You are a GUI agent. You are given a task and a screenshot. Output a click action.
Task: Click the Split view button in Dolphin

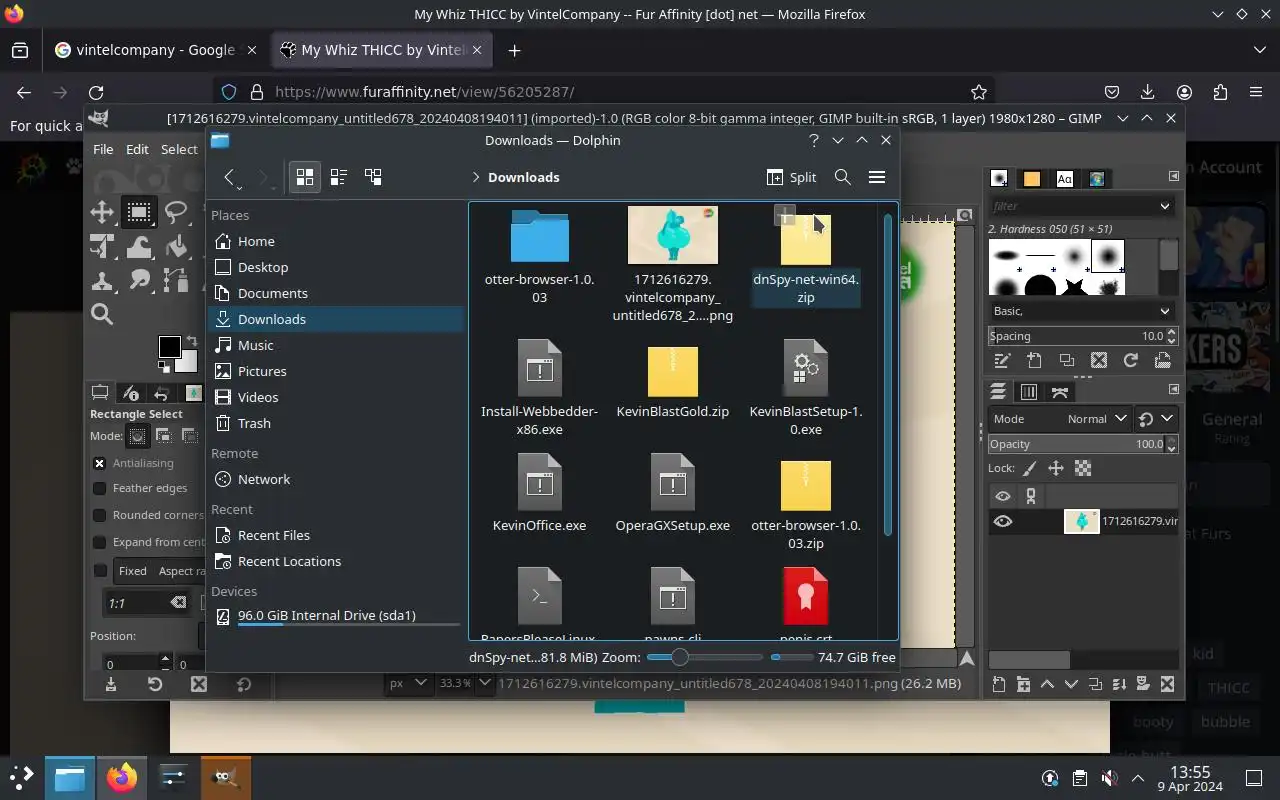(x=791, y=177)
